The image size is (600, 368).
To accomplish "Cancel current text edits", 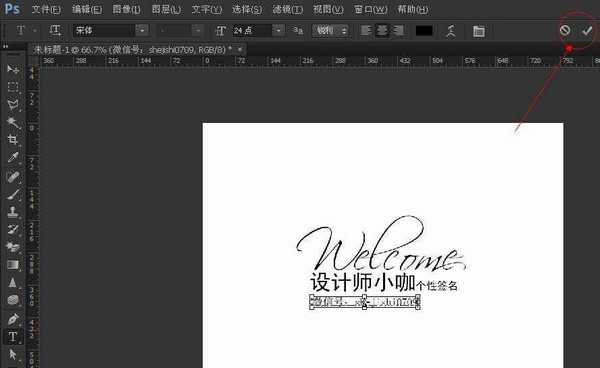I will pos(565,30).
